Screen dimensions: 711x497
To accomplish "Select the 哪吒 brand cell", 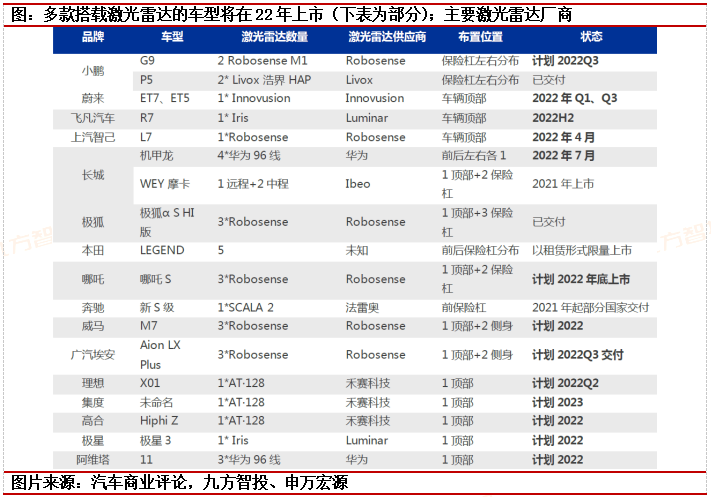I will 93,279.
